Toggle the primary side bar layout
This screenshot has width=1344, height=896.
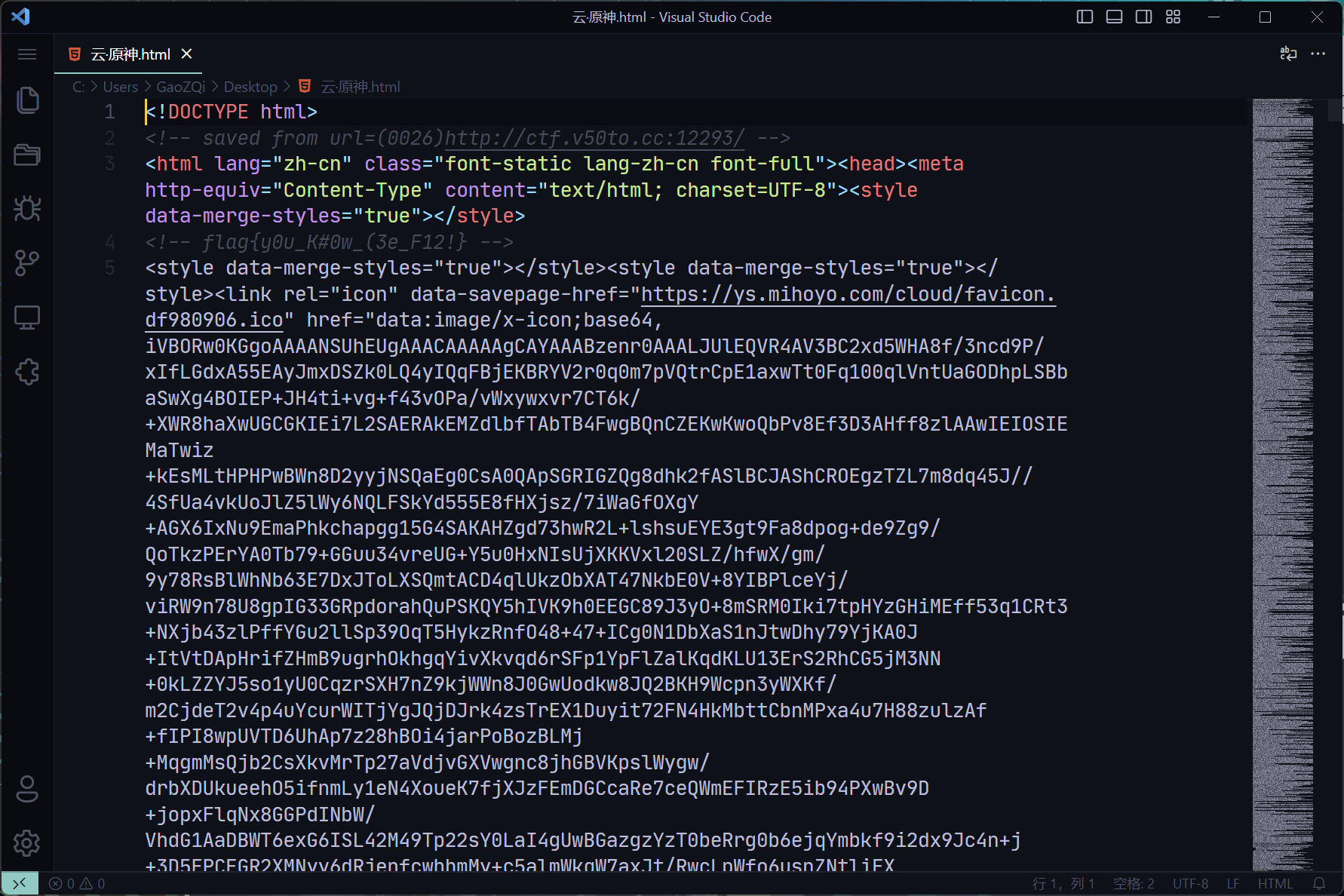(x=1085, y=17)
